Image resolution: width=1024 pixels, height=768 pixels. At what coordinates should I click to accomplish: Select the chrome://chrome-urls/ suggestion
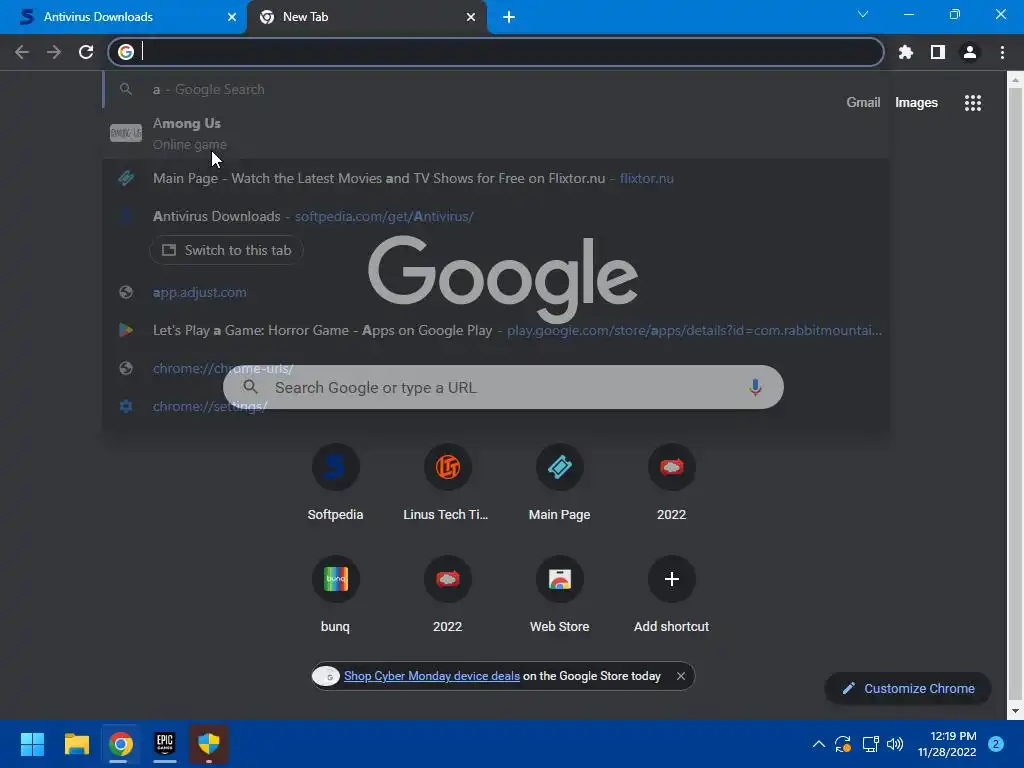496,368
